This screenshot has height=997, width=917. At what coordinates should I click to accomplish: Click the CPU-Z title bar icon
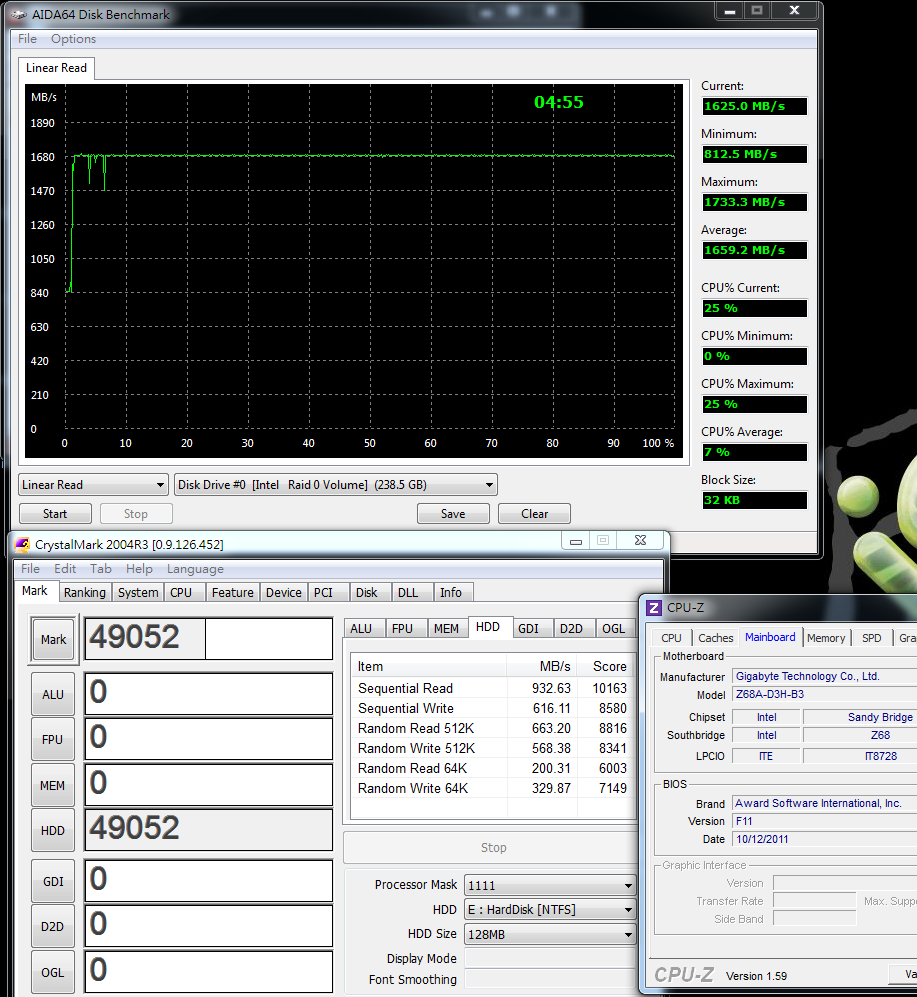pos(654,608)
